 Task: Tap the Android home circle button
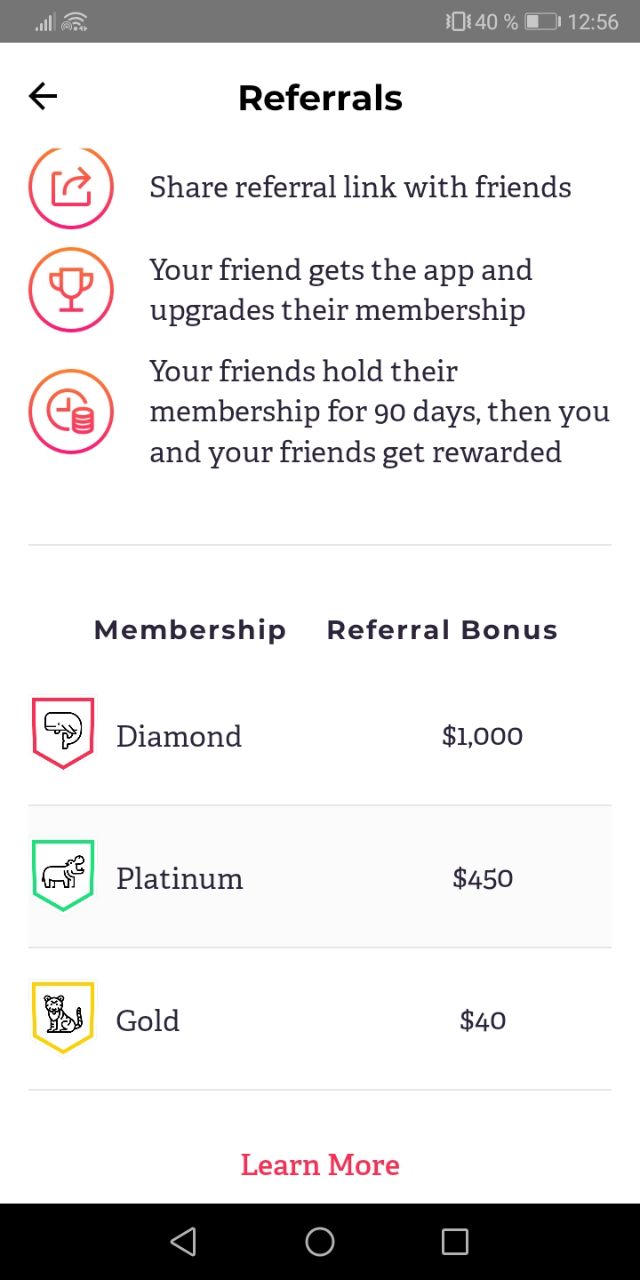click(320, 1241)
